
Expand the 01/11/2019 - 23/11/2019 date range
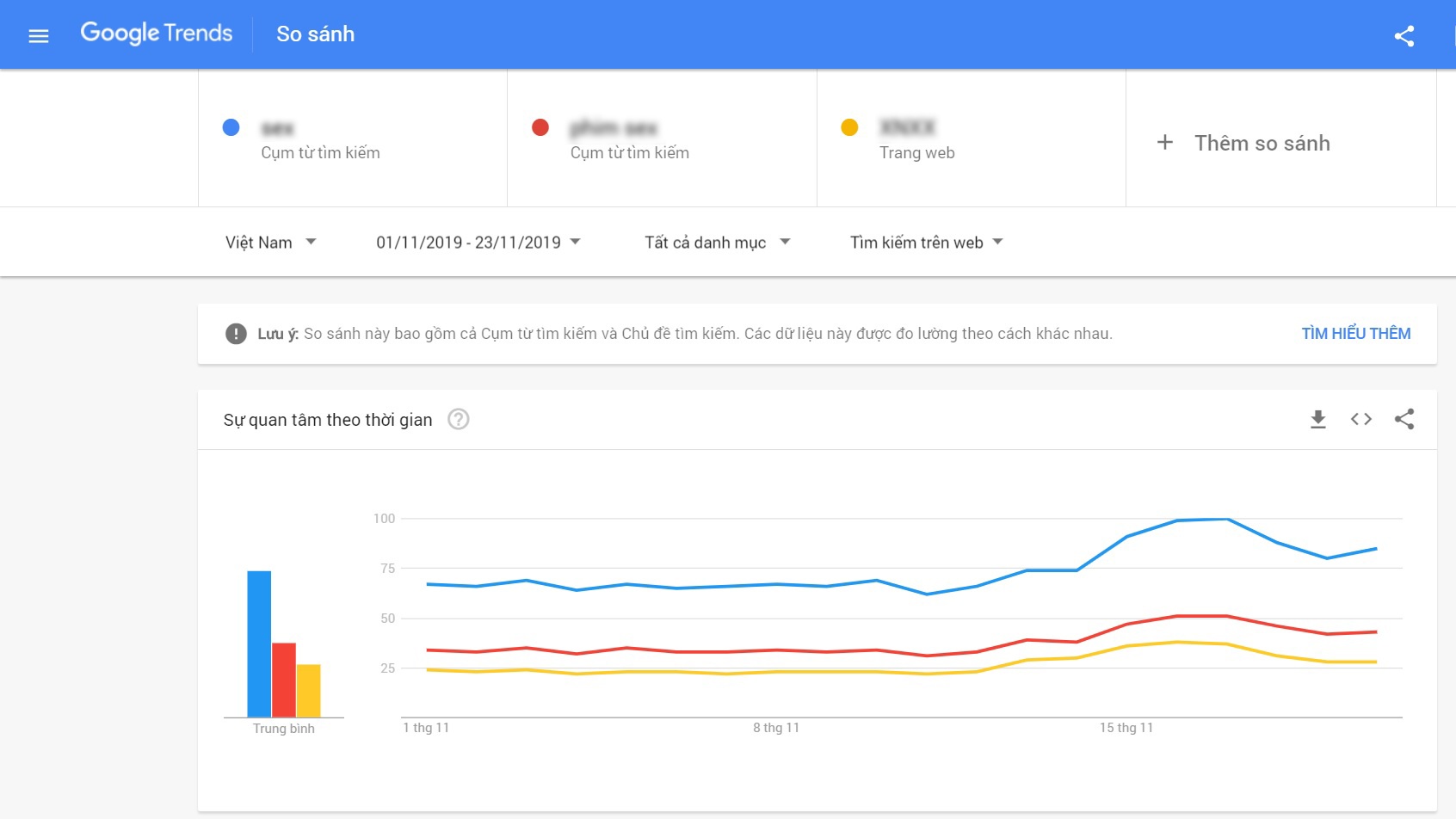pyautogui.click(x=478, y=243)
